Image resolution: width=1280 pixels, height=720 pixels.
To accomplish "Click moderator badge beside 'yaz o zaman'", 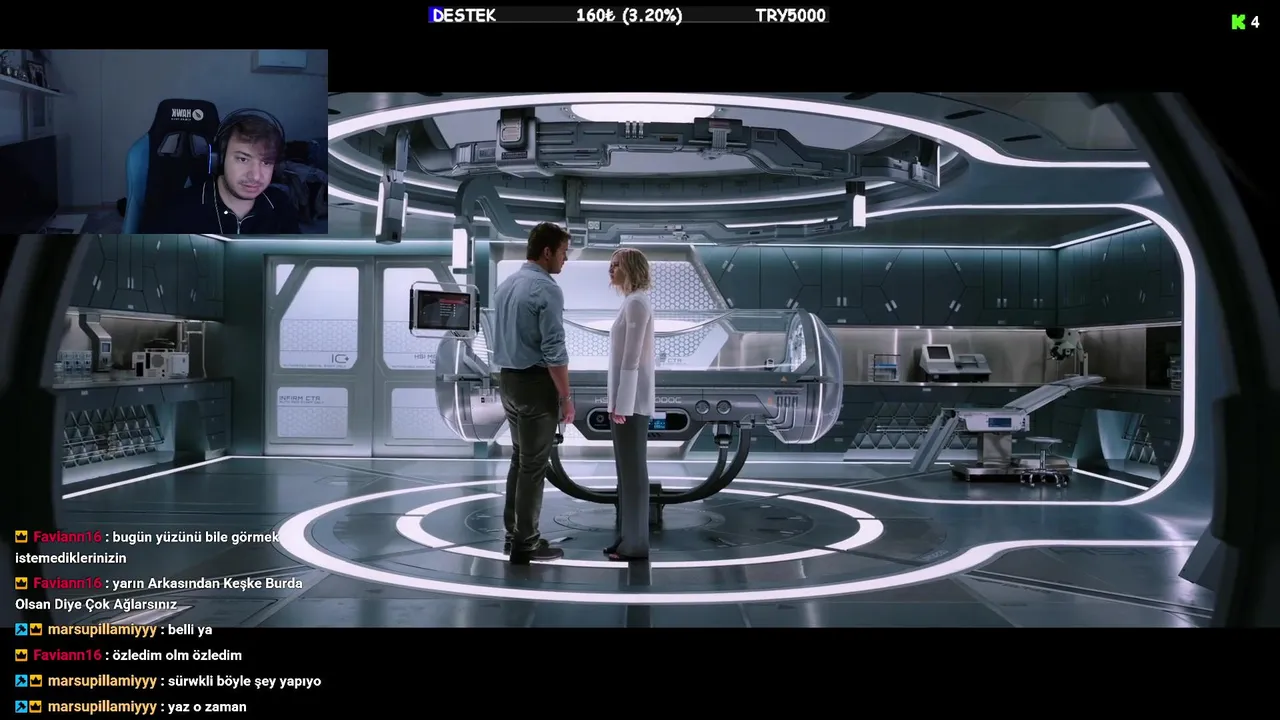I will coord(21,707).
